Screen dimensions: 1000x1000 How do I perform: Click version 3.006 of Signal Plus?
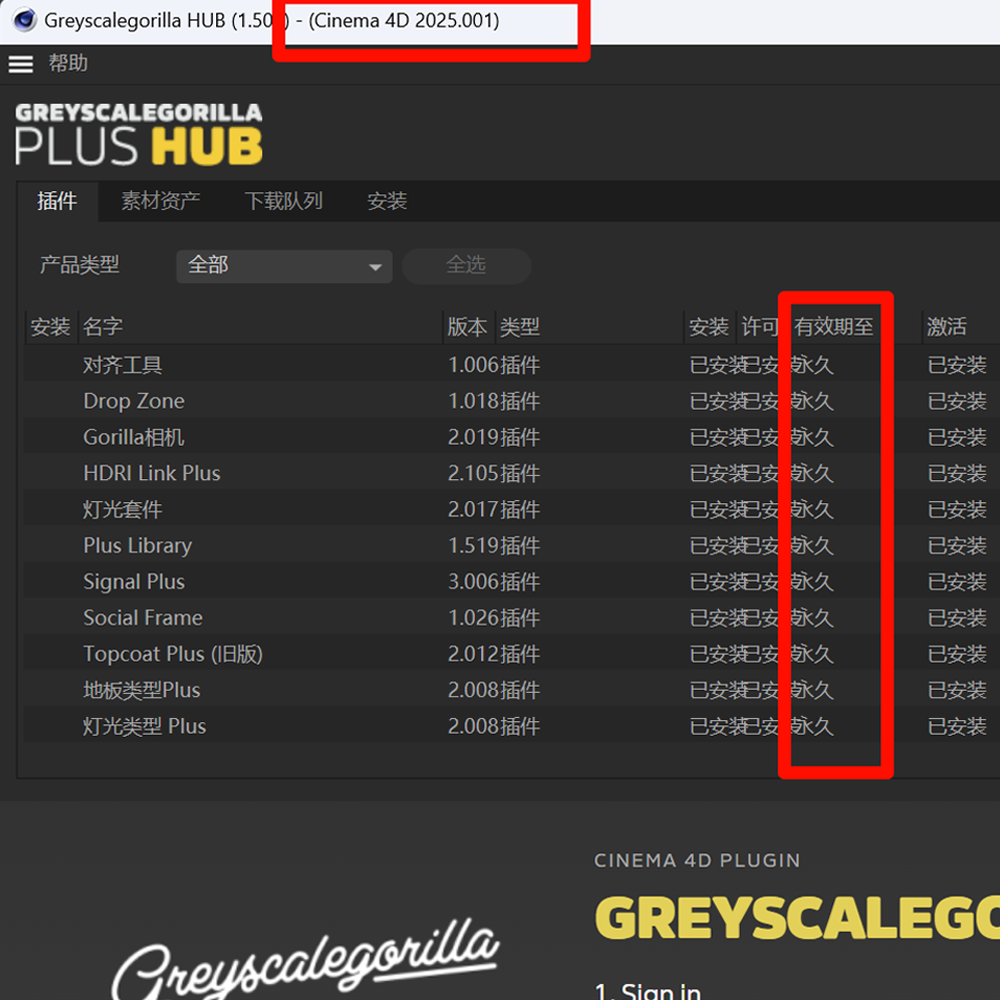point(473,582)
